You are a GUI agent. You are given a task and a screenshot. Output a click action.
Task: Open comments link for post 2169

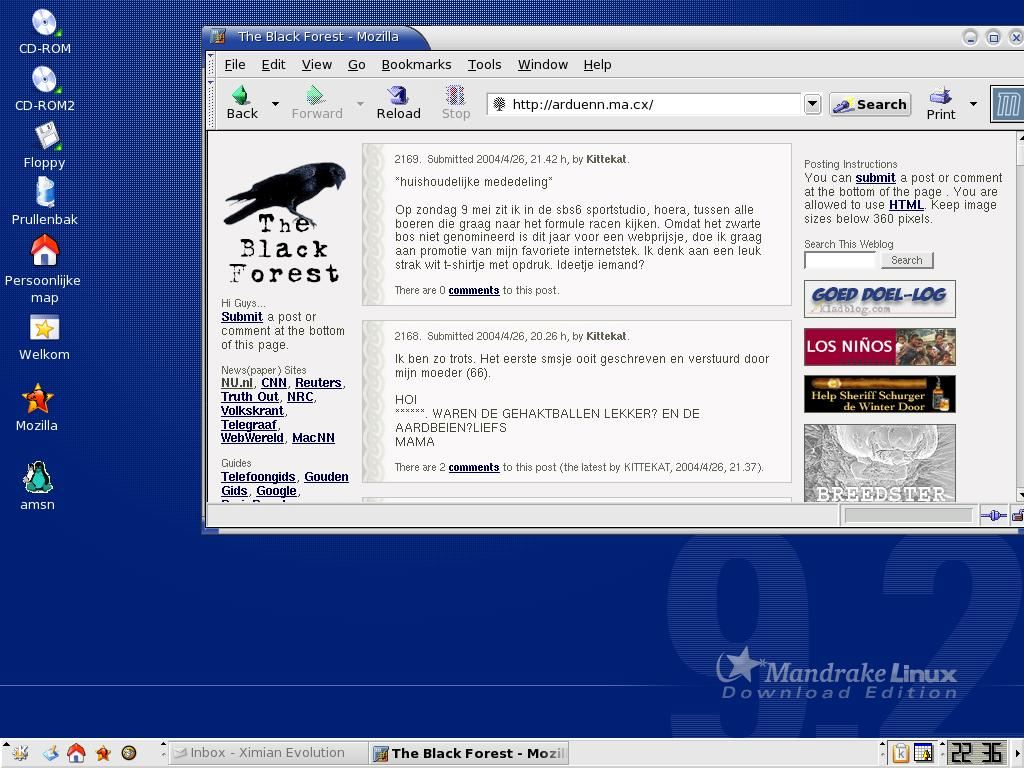click(473, 291)
